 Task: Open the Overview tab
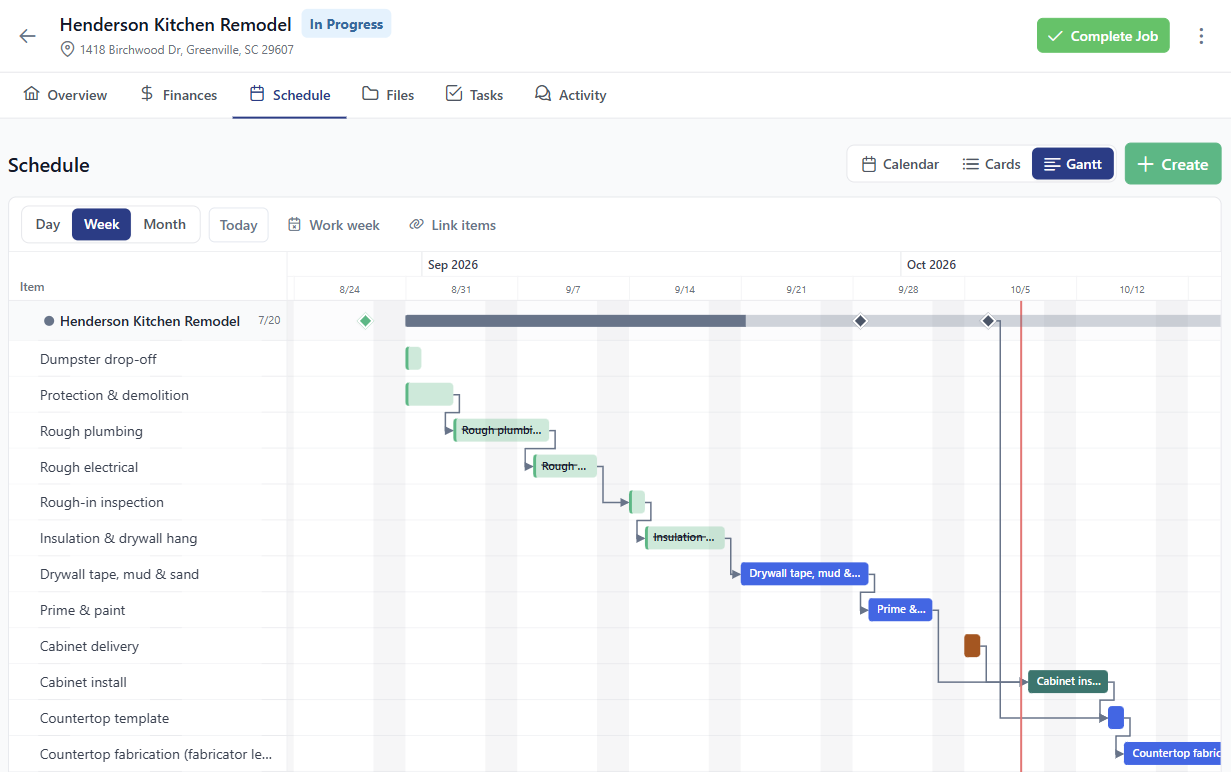point(65,95)
